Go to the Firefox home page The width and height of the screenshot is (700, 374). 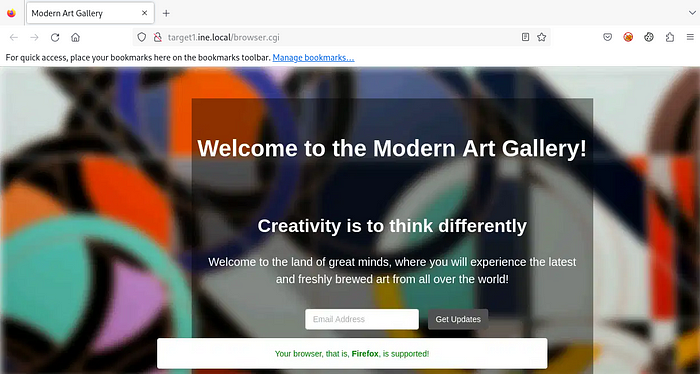[75, 37]
